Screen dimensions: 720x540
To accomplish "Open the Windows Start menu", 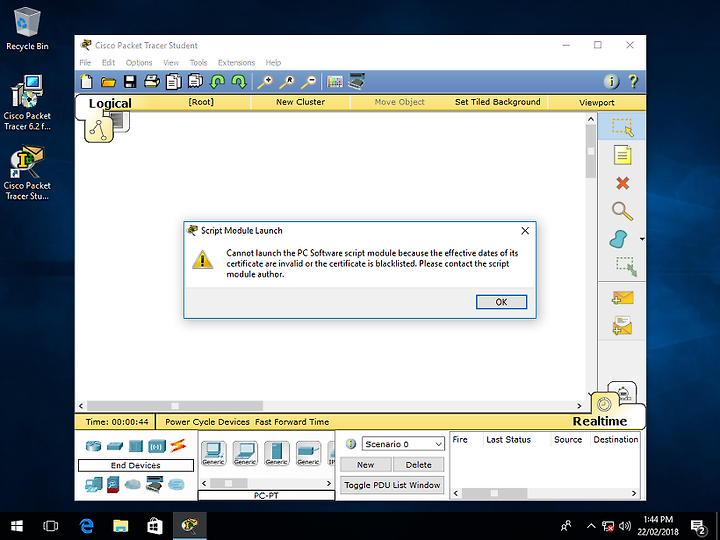I will coord(17,526).
